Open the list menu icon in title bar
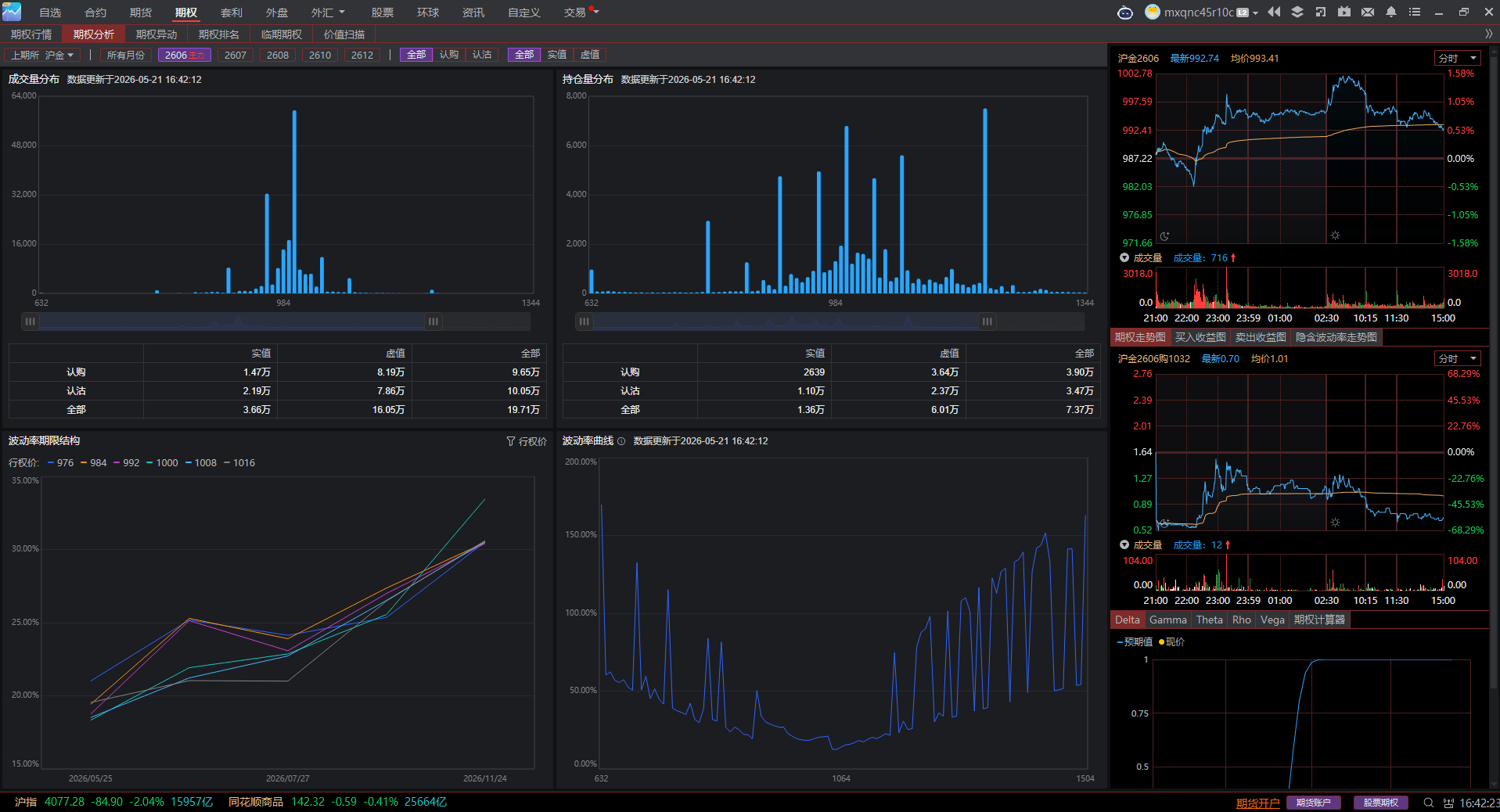 point(1415,12)
